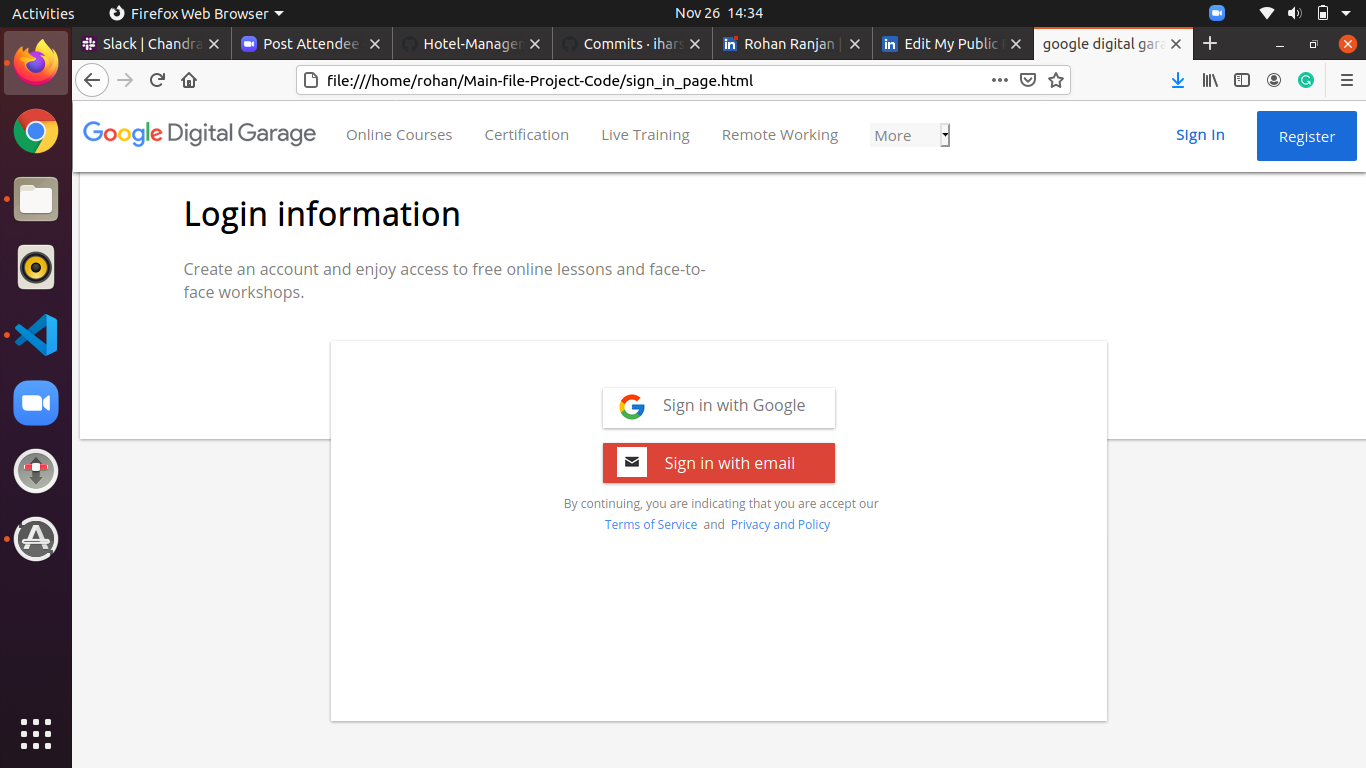Open a new browser tab
Viewport: 1366px width, 768px height.
click(x=1210, y=43)
